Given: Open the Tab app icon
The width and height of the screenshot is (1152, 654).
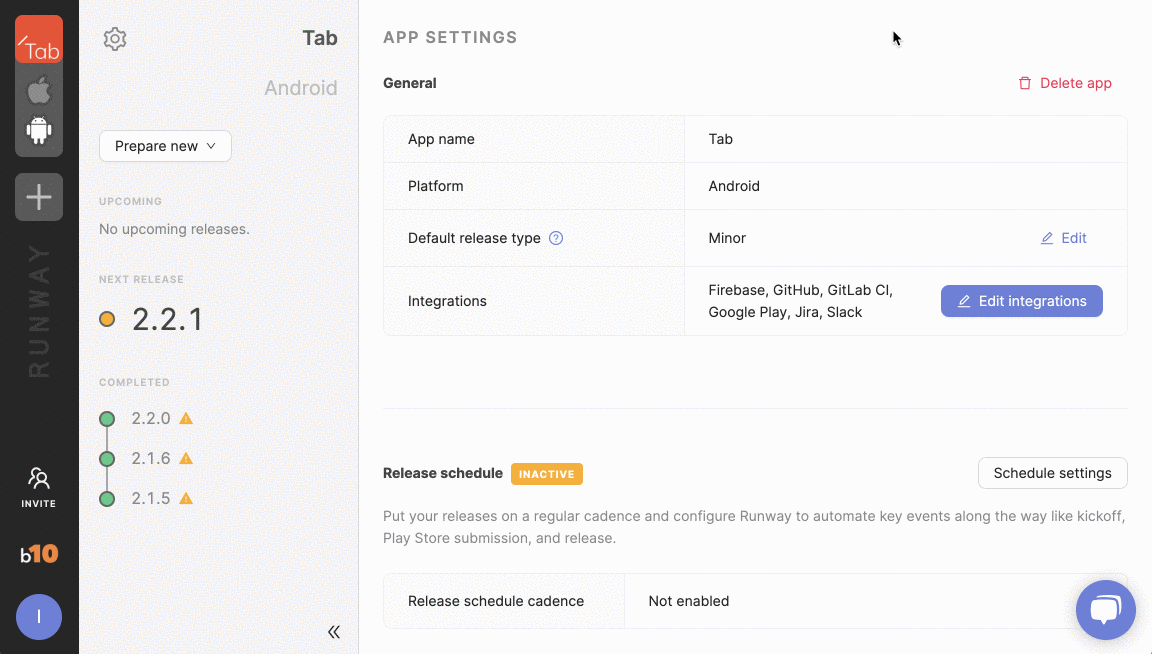Looking at the screenshot, I should (39, 40).
